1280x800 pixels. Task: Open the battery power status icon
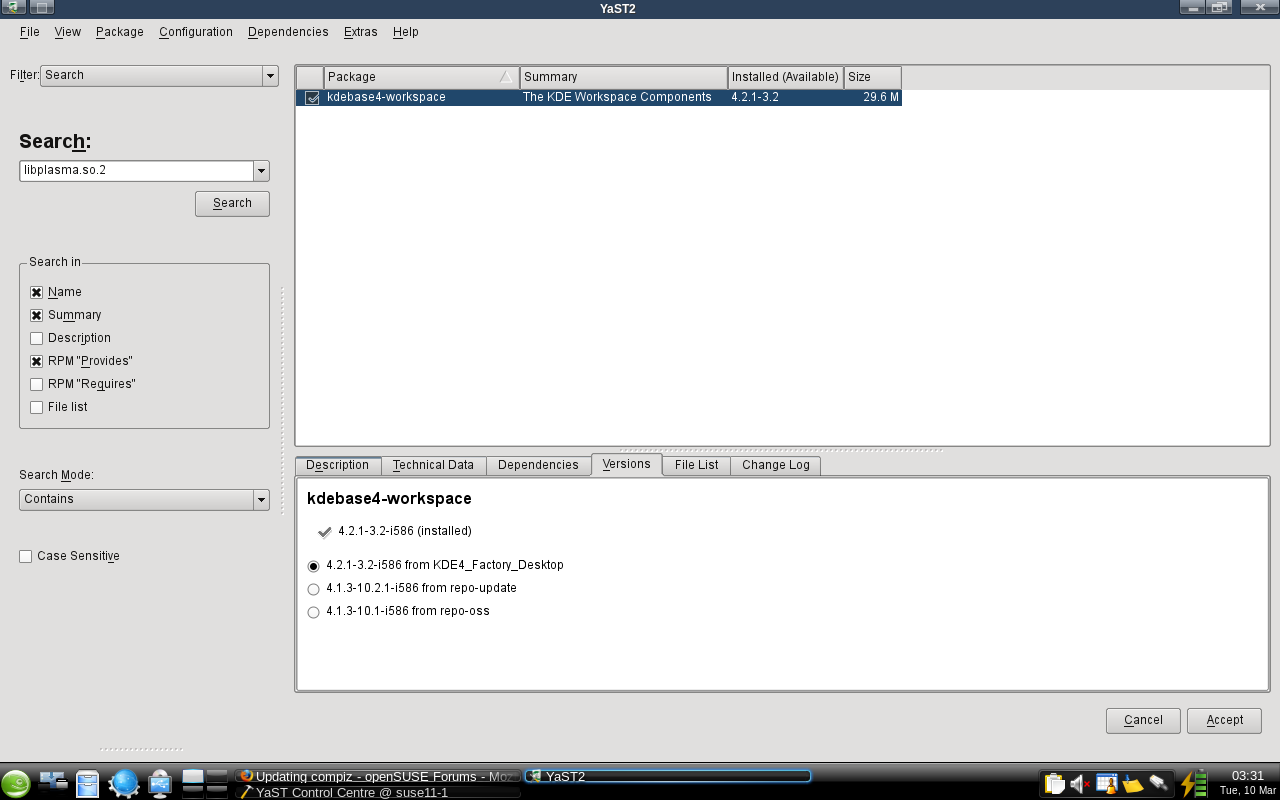coord(1194,783)
